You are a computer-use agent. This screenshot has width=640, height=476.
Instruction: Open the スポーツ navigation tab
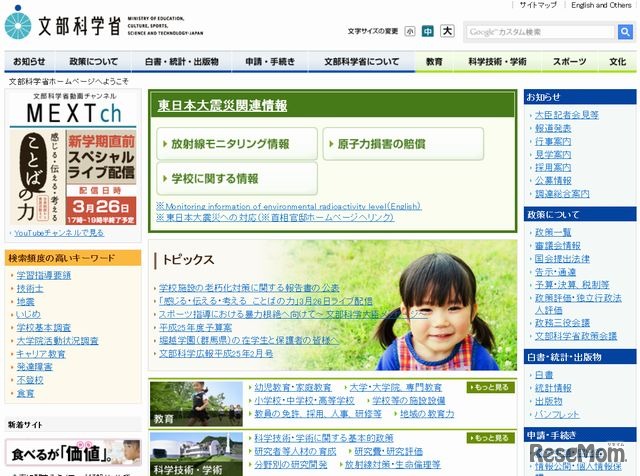(x=569, y=62)
